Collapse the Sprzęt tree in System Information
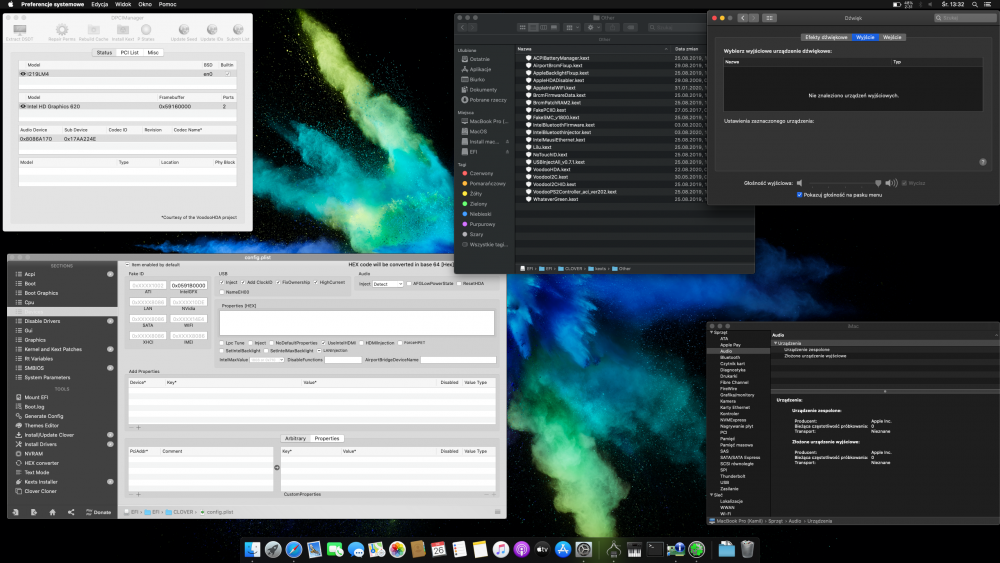 tap(712, 332)
